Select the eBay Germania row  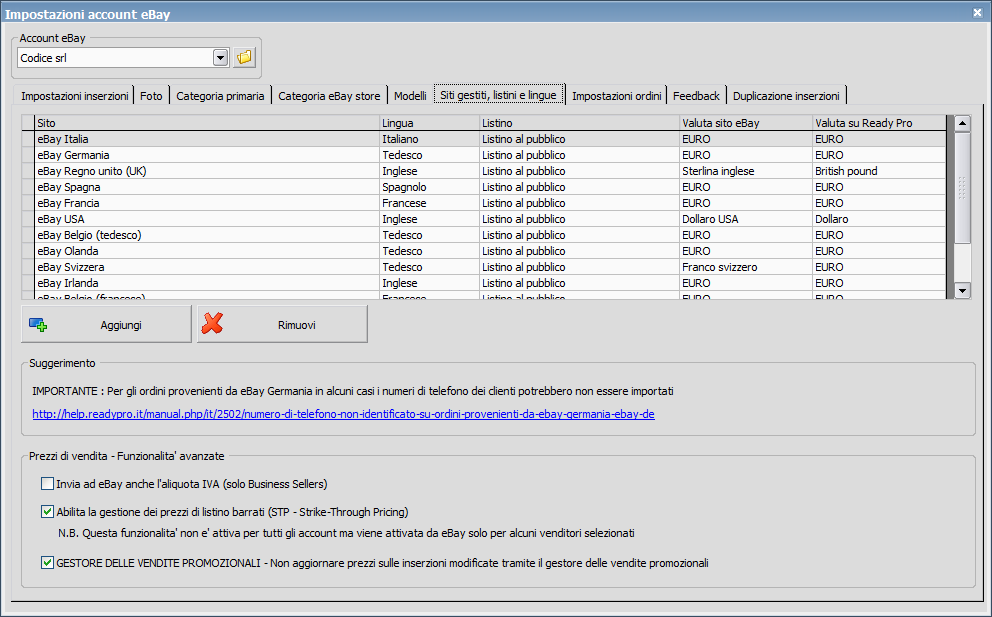tap(484, 155)
